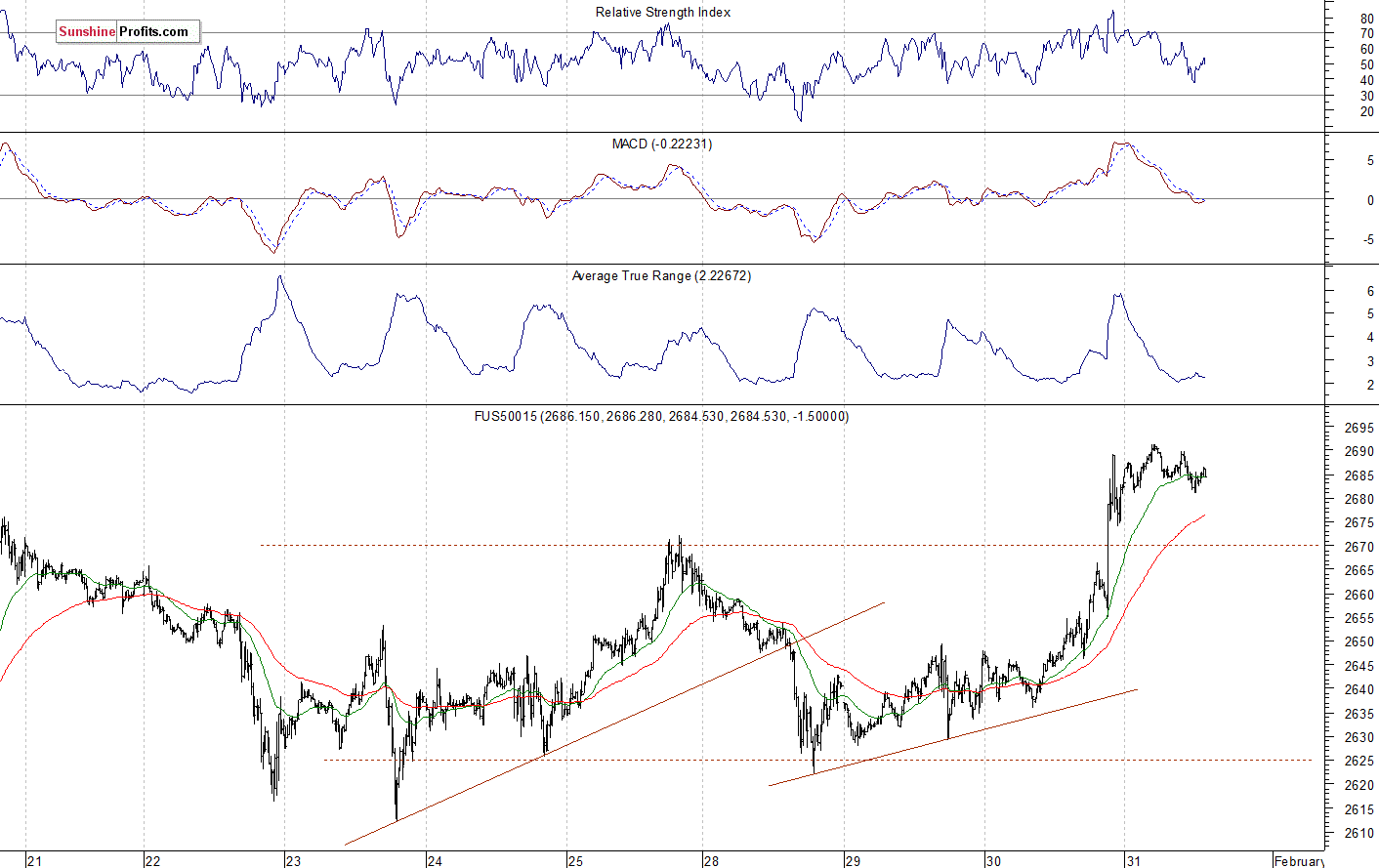Click the 2695 price axis value
This screenshot has width=1379, height=868.
click(x=1358, y=428)
